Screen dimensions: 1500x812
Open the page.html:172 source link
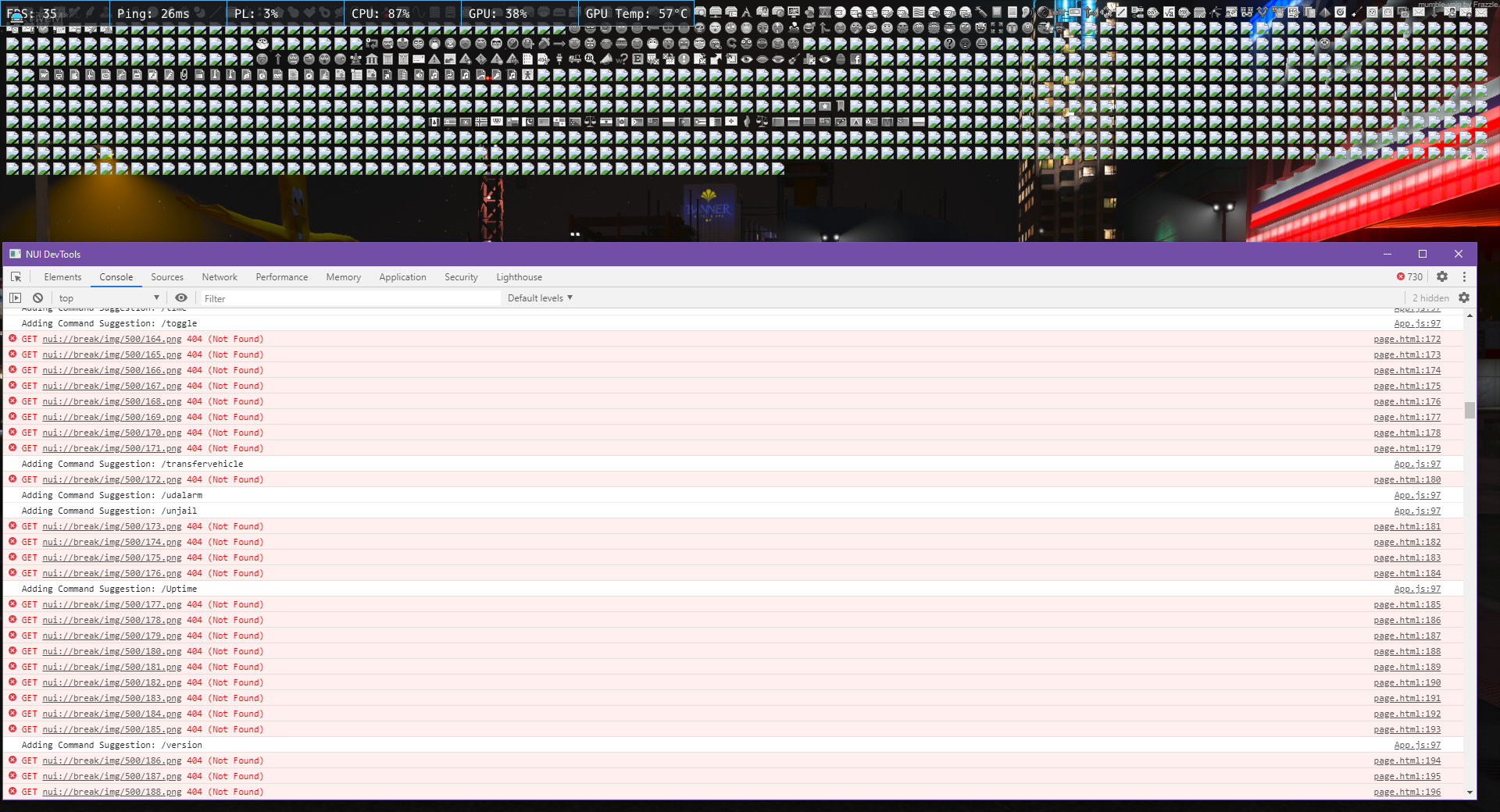pyautogui.click(x=1406, y=339)
